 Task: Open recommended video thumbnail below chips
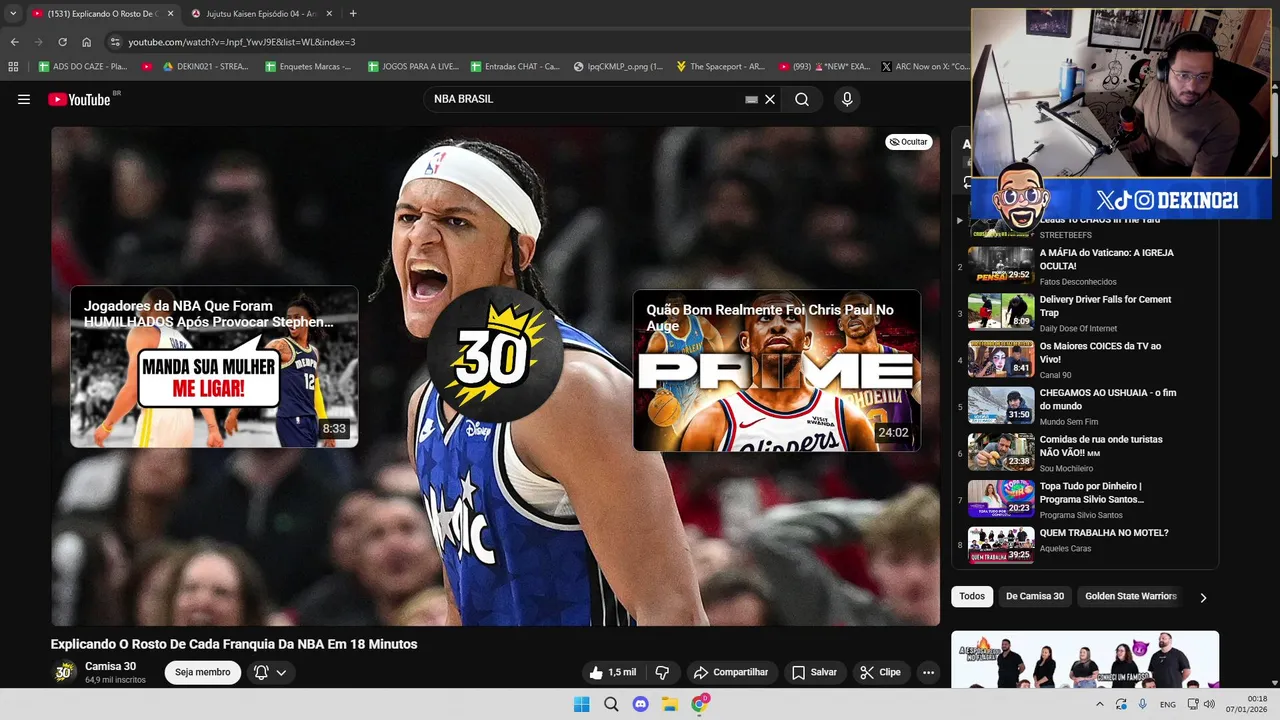pos(1085,659)
